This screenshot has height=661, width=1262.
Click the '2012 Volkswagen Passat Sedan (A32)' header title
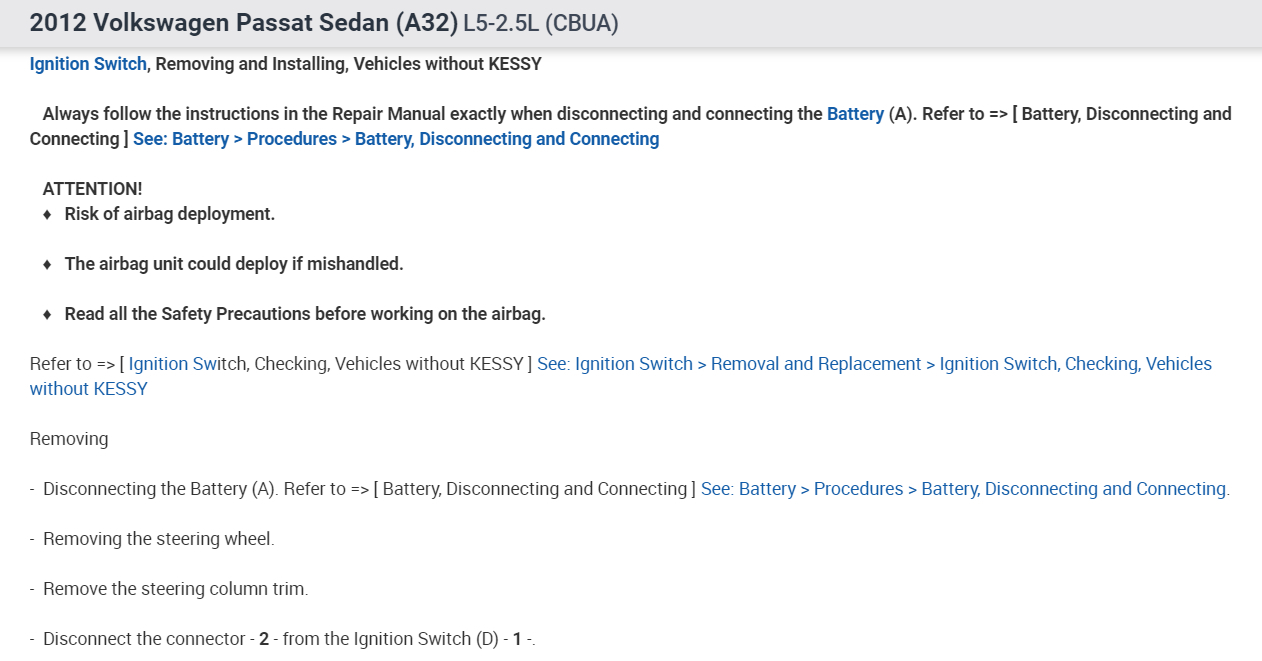244,22
